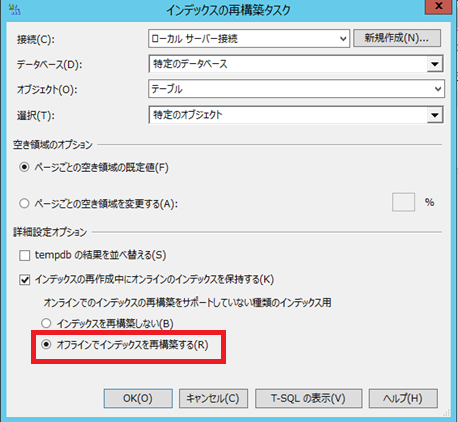This screenshot has width=458, height=422.
Task: Close the インデックスの再構築タスク dialog
Action: pos(439,7)
